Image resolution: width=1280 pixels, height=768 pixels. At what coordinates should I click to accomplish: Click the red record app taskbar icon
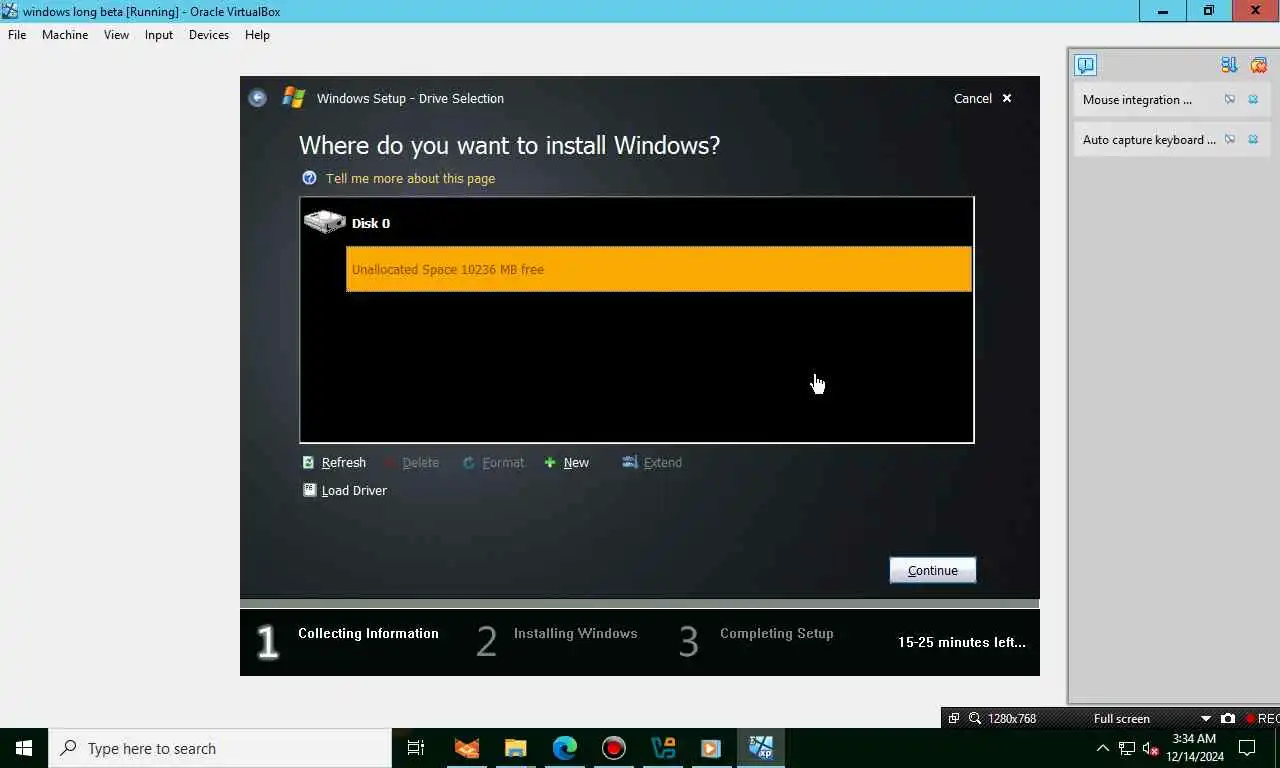613,748
